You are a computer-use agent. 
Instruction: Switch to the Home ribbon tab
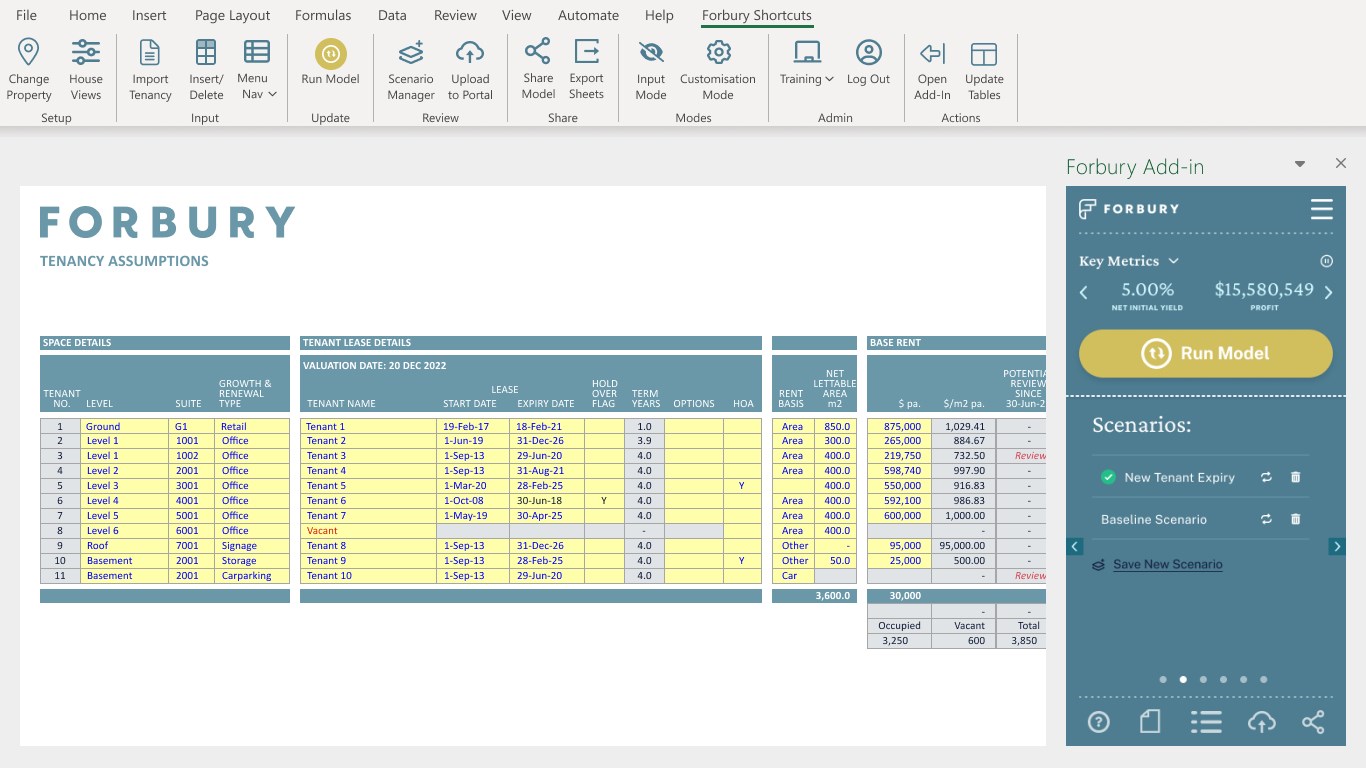(88, 15)
